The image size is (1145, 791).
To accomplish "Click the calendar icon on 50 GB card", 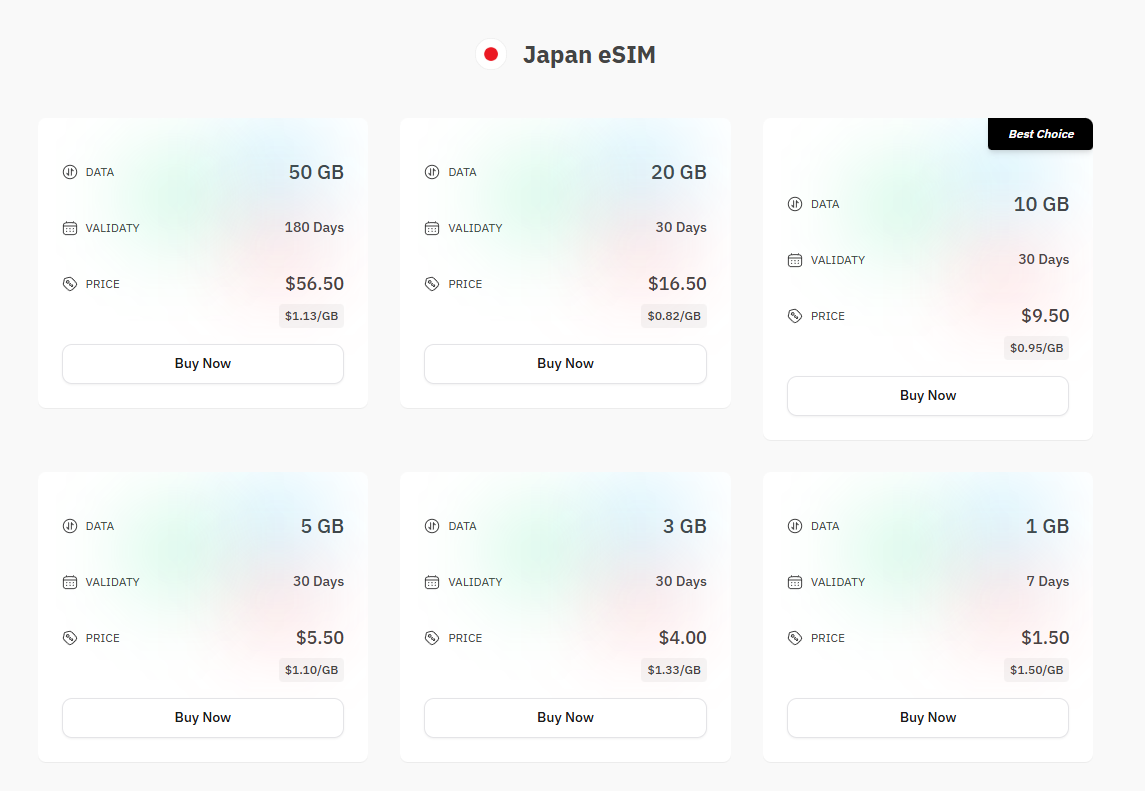I will coord(69,228).
